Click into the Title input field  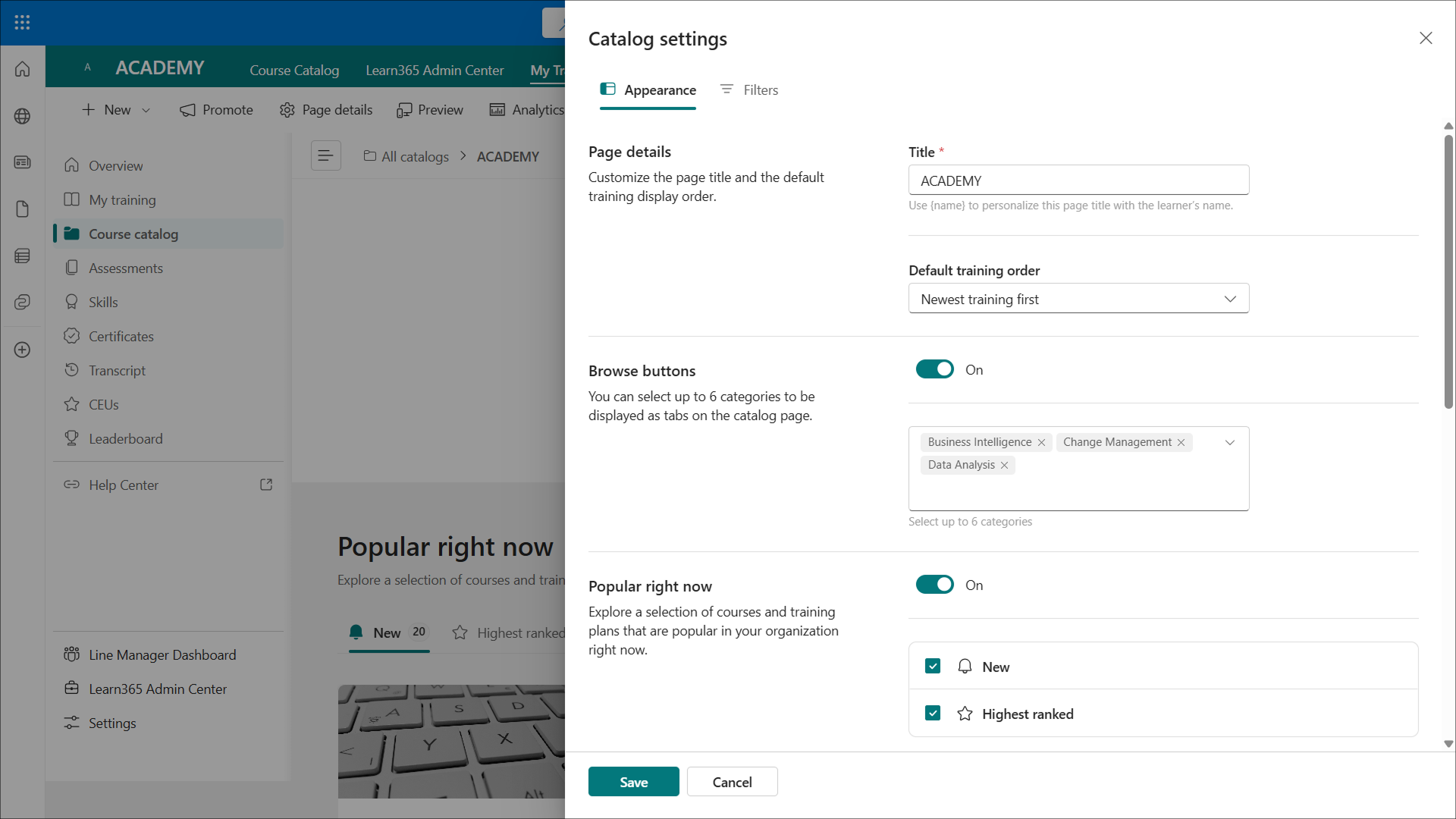pos(1078,180)
